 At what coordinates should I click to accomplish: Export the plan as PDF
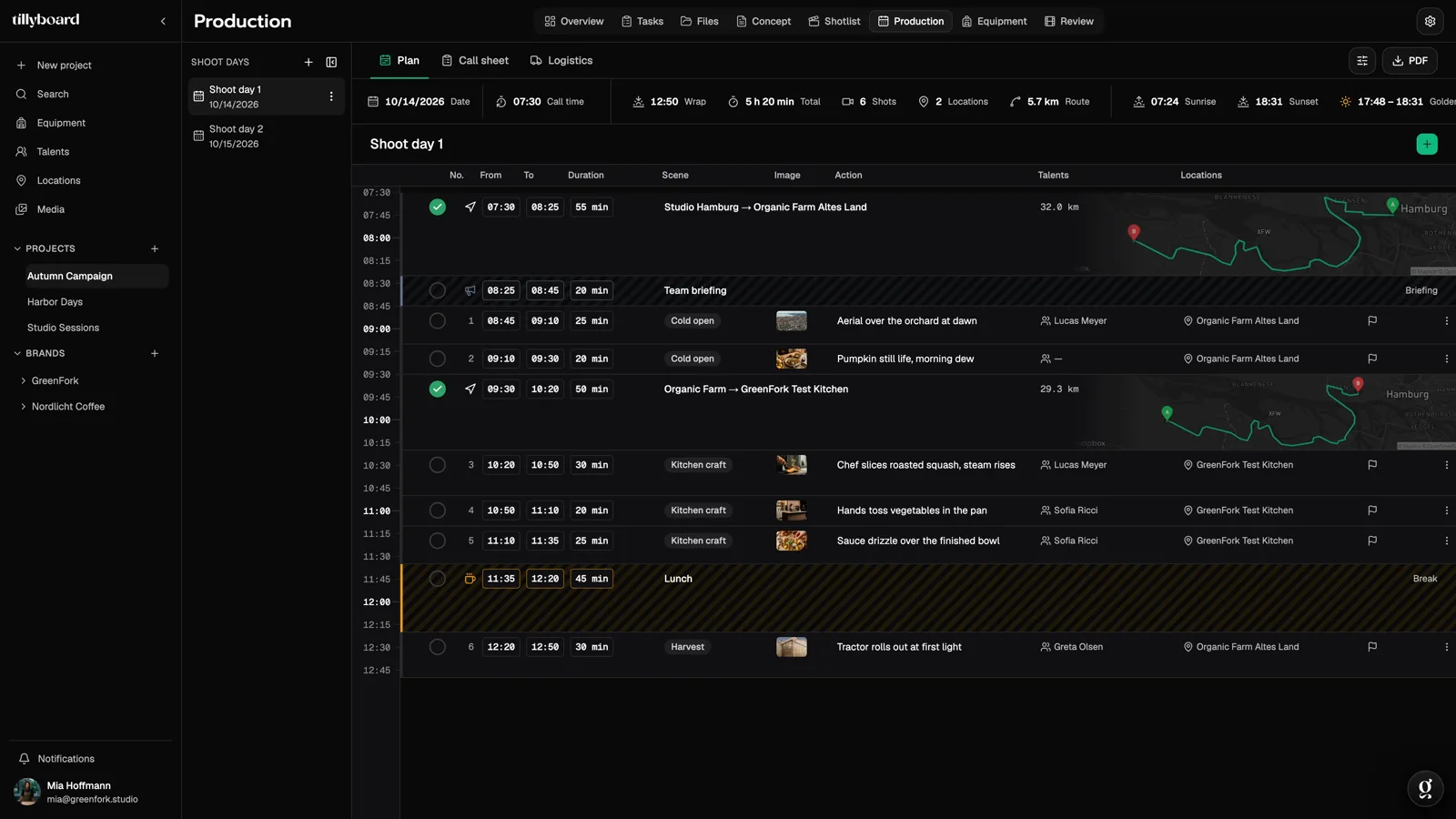1410,61
